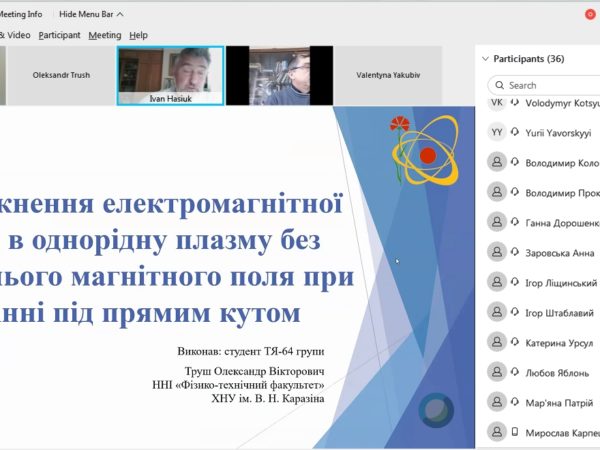Screen dimensions: 600x450
Task: Click the headset icon next to Заровська Анна
Action: 516,253
